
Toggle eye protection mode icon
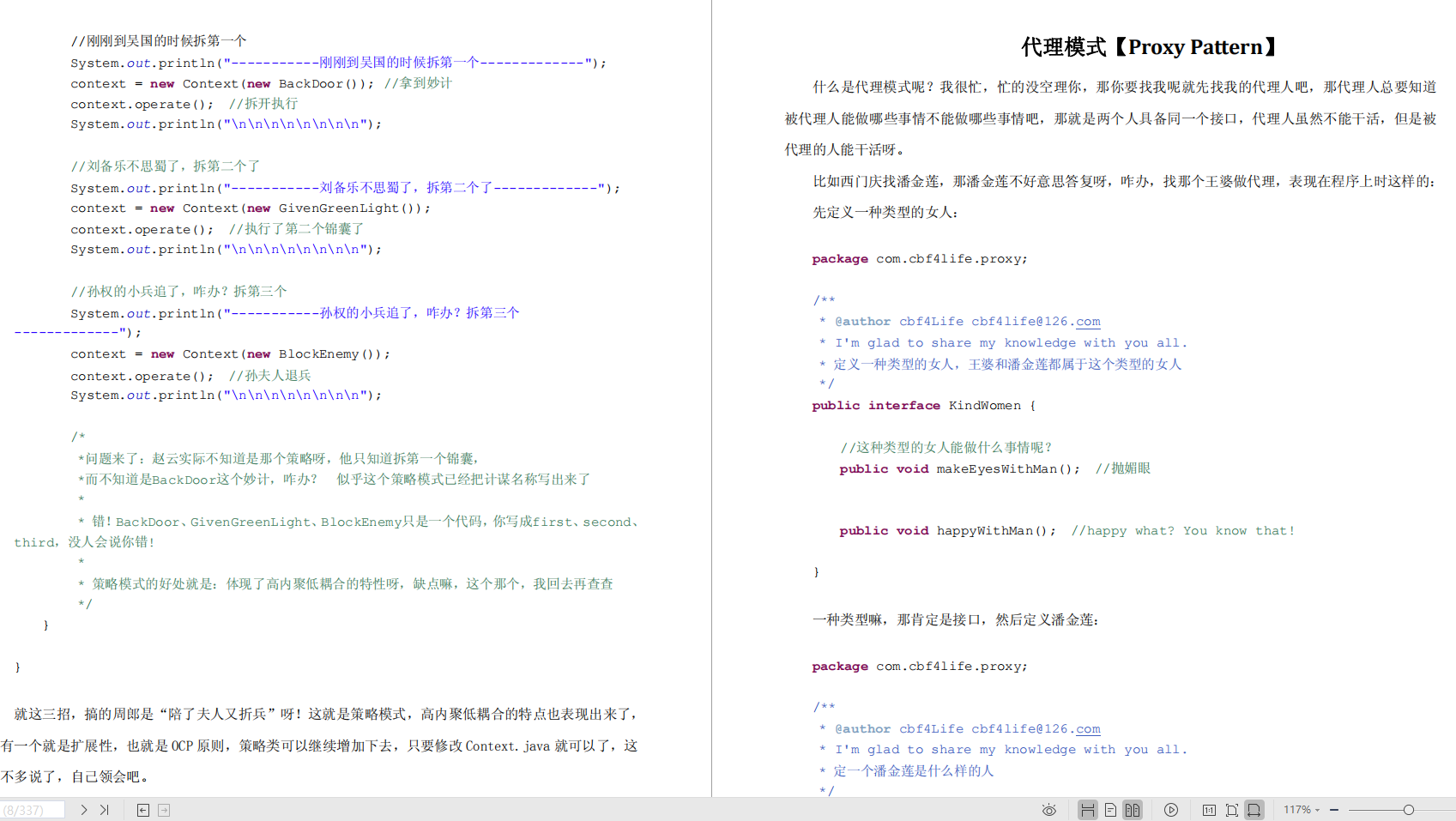click(1048, 810)
